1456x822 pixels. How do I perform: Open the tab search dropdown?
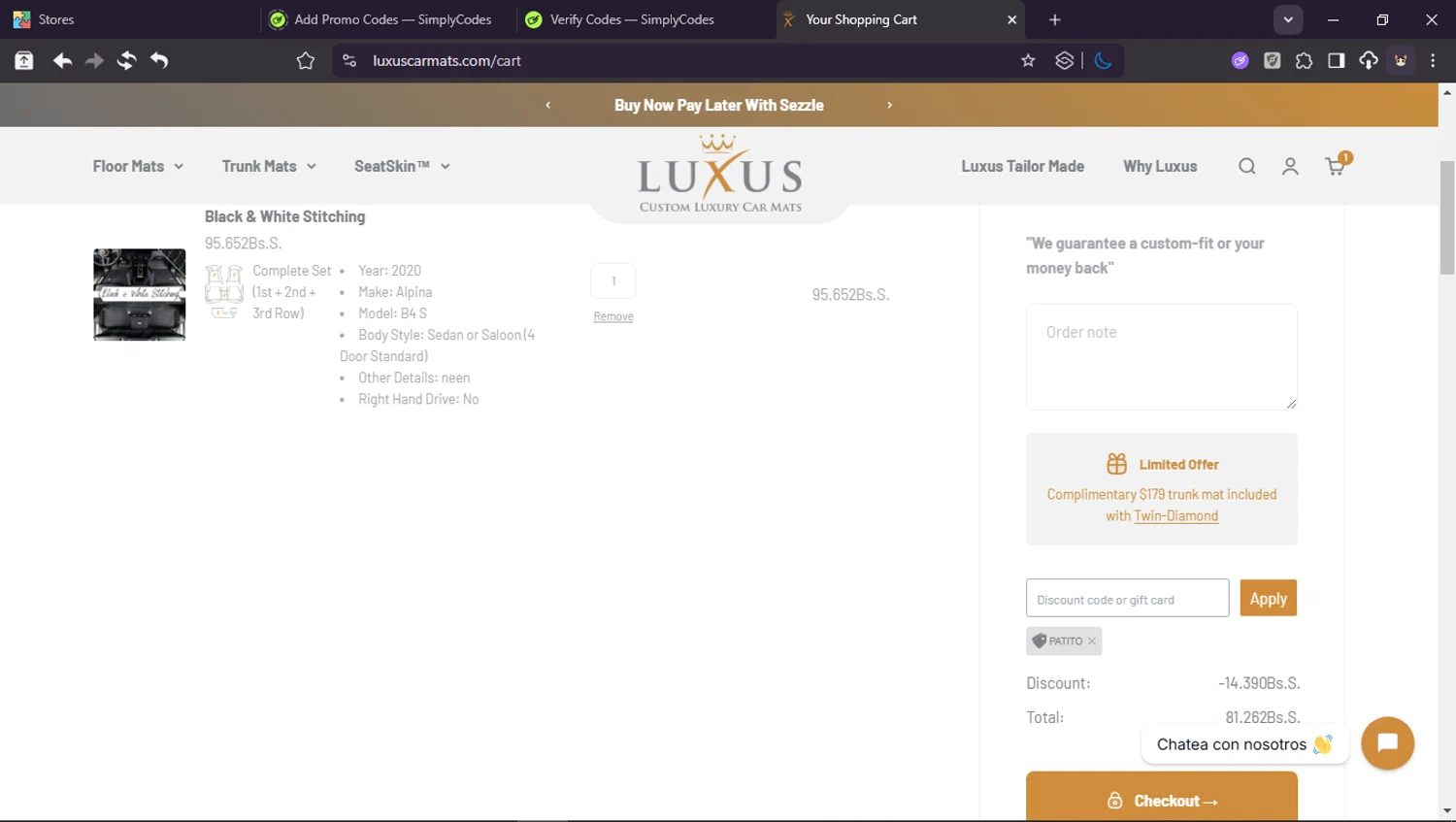click(x=1288, y=19)
